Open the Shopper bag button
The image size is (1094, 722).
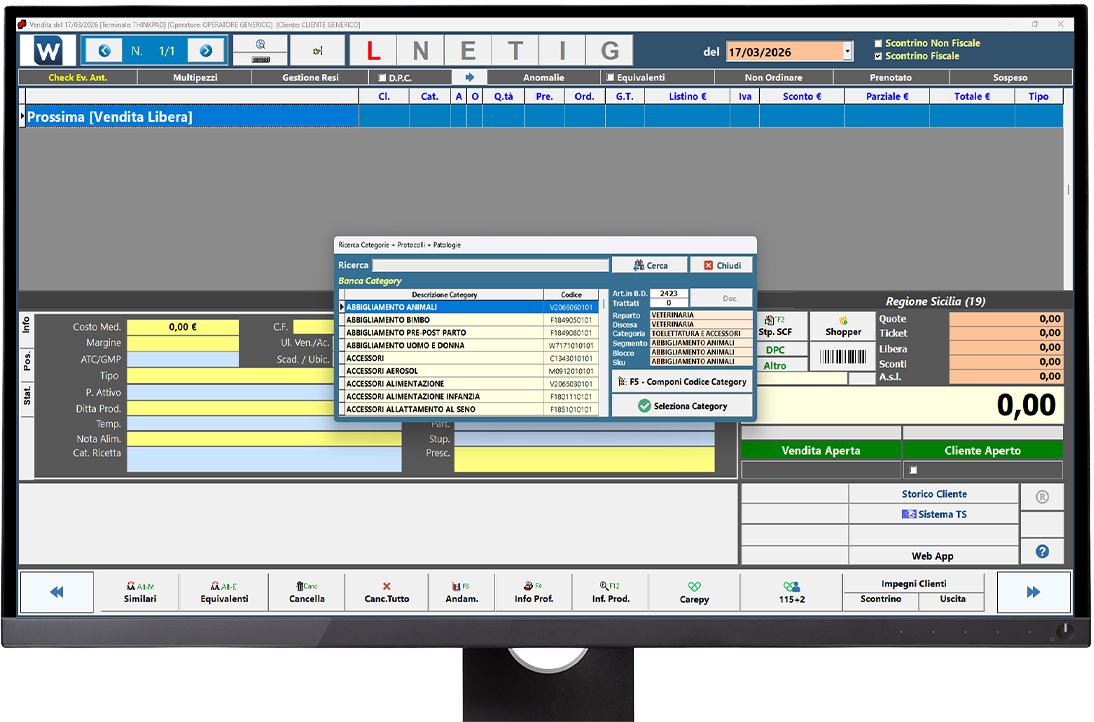[x=843, y=326]
